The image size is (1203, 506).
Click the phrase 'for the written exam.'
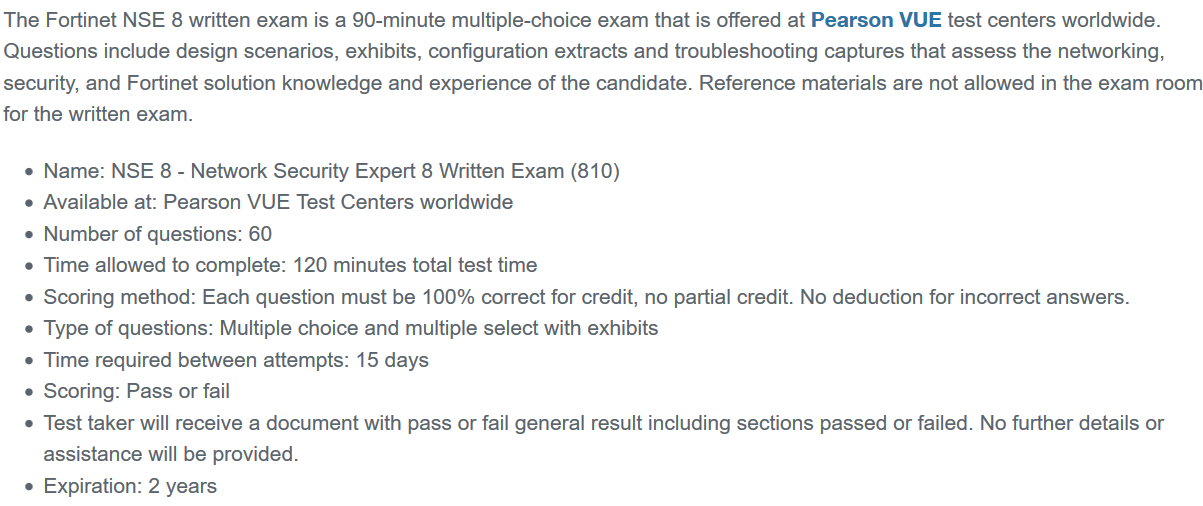[97, 114]
